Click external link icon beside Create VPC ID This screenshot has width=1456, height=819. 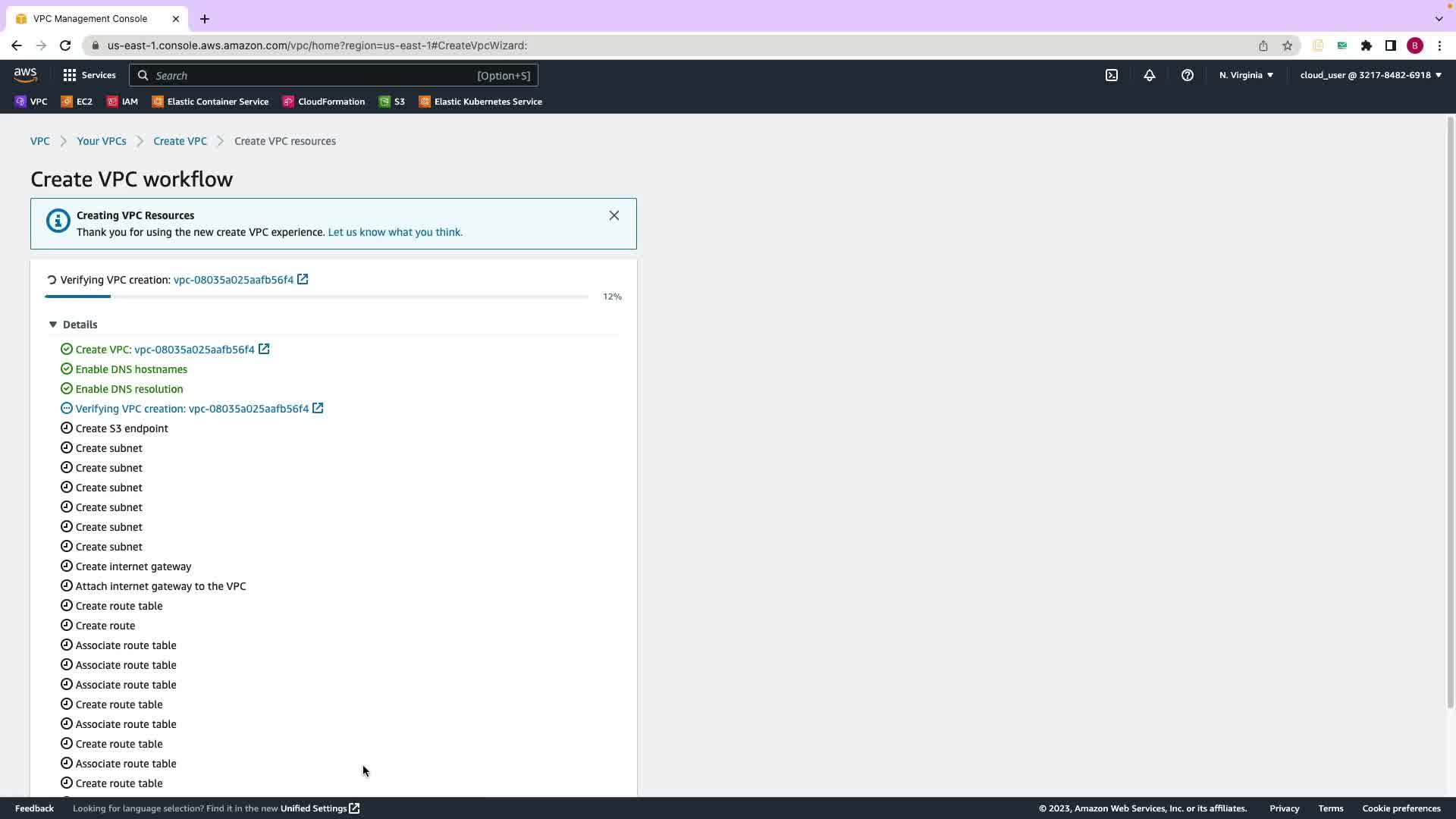coord(264,349)
